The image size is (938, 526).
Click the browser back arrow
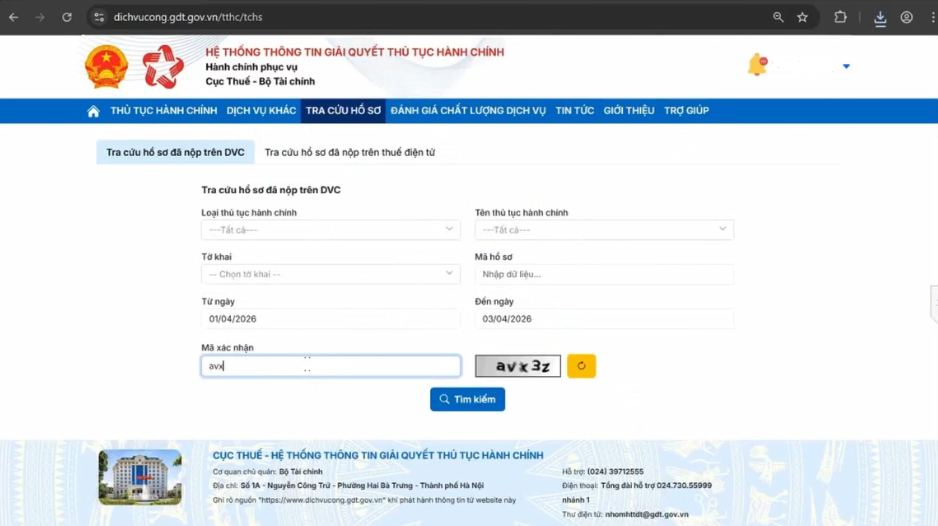pyautogui.click(x=14, y=17)
